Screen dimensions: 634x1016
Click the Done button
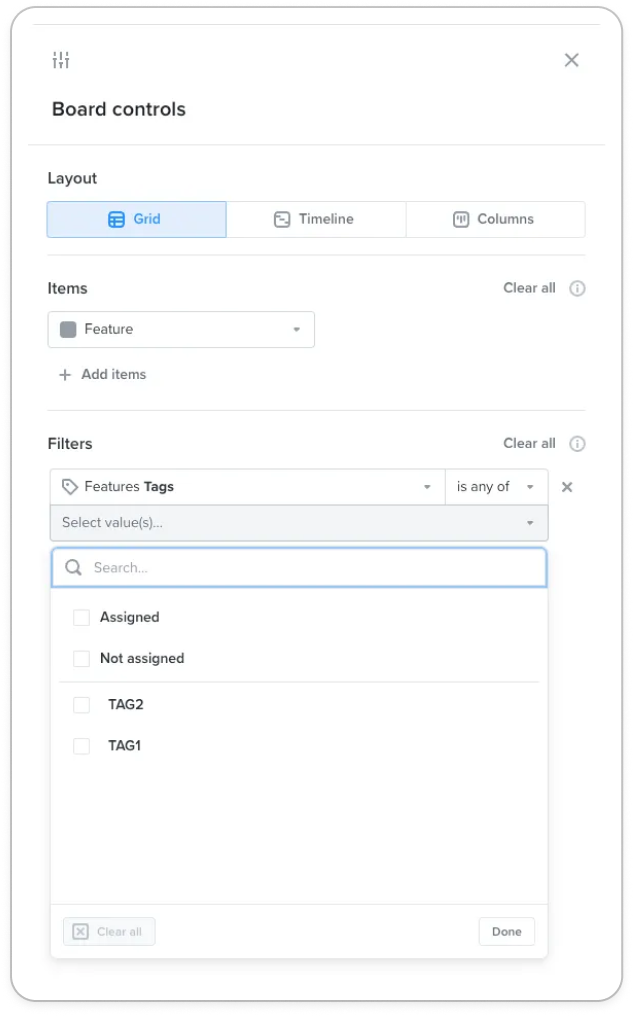(x=506, y=932)
